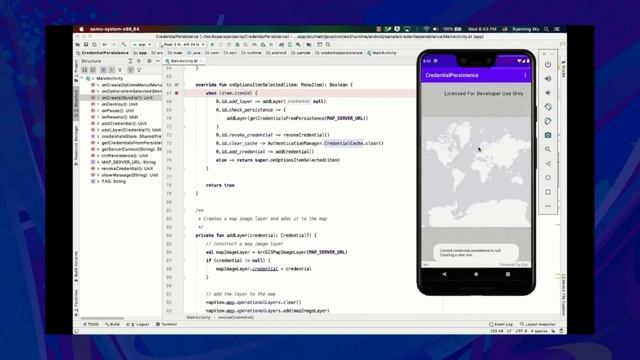
Task: Click the Open folder icon in the toolbar
Action: pyautogui.click(x=78, y=44)
